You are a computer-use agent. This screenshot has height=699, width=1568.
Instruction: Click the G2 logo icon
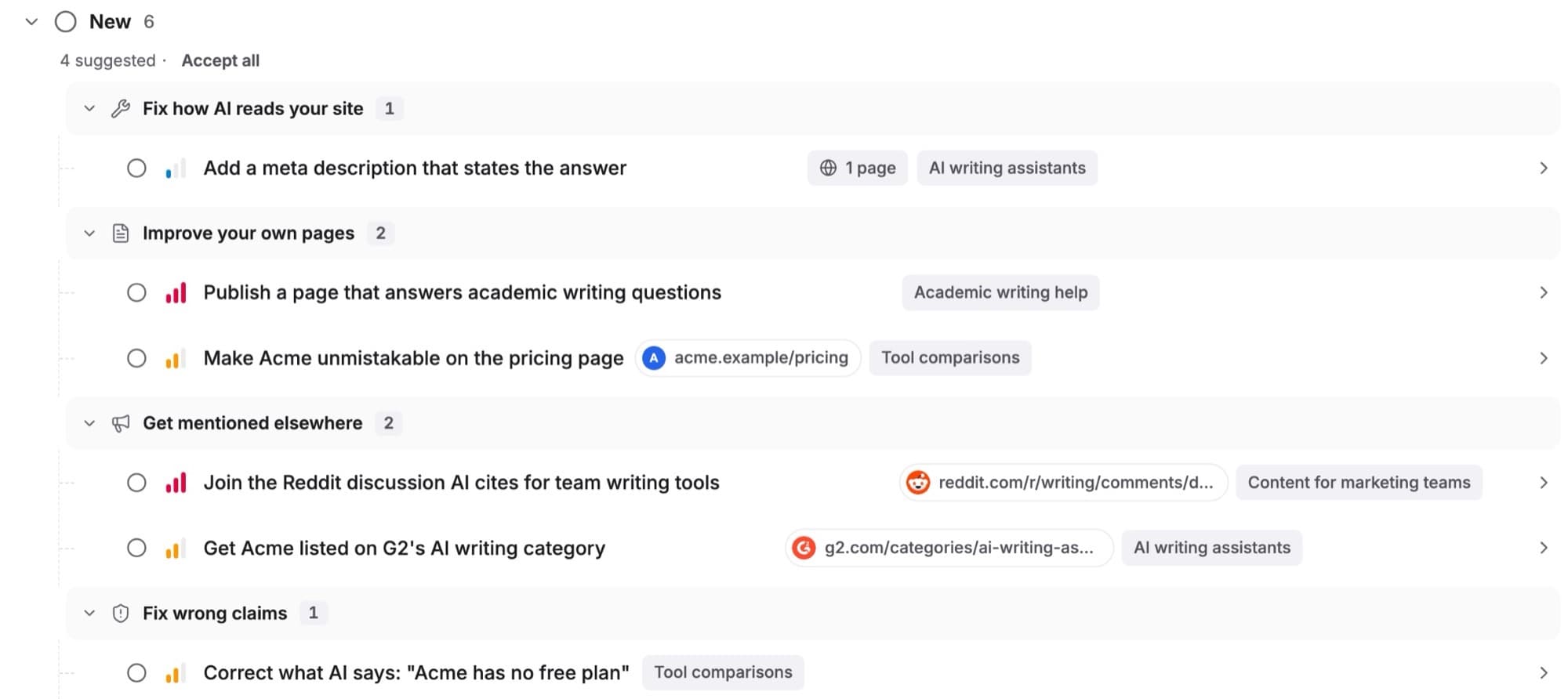coord(804,548)
